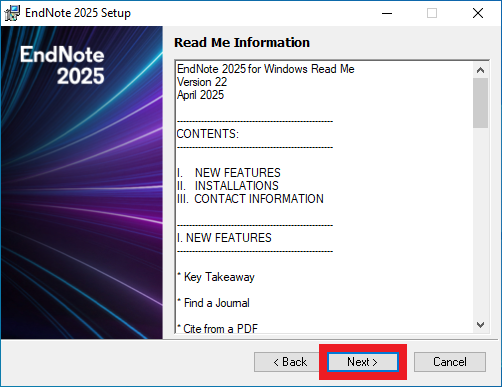Click the '* Cite from a PDF' line
This screenshot has height=387, width=502.
tap(217, 328)
